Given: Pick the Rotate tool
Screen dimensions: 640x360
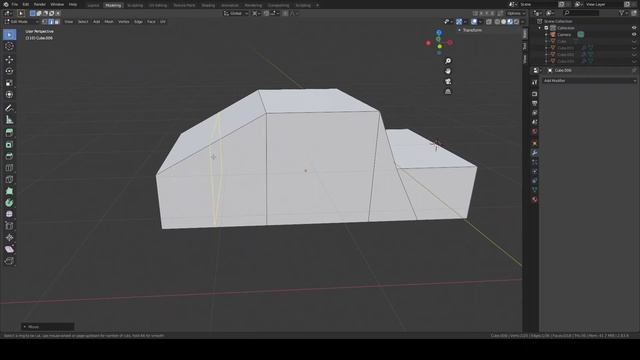Looking at the screenshot, I should [9, 71].
